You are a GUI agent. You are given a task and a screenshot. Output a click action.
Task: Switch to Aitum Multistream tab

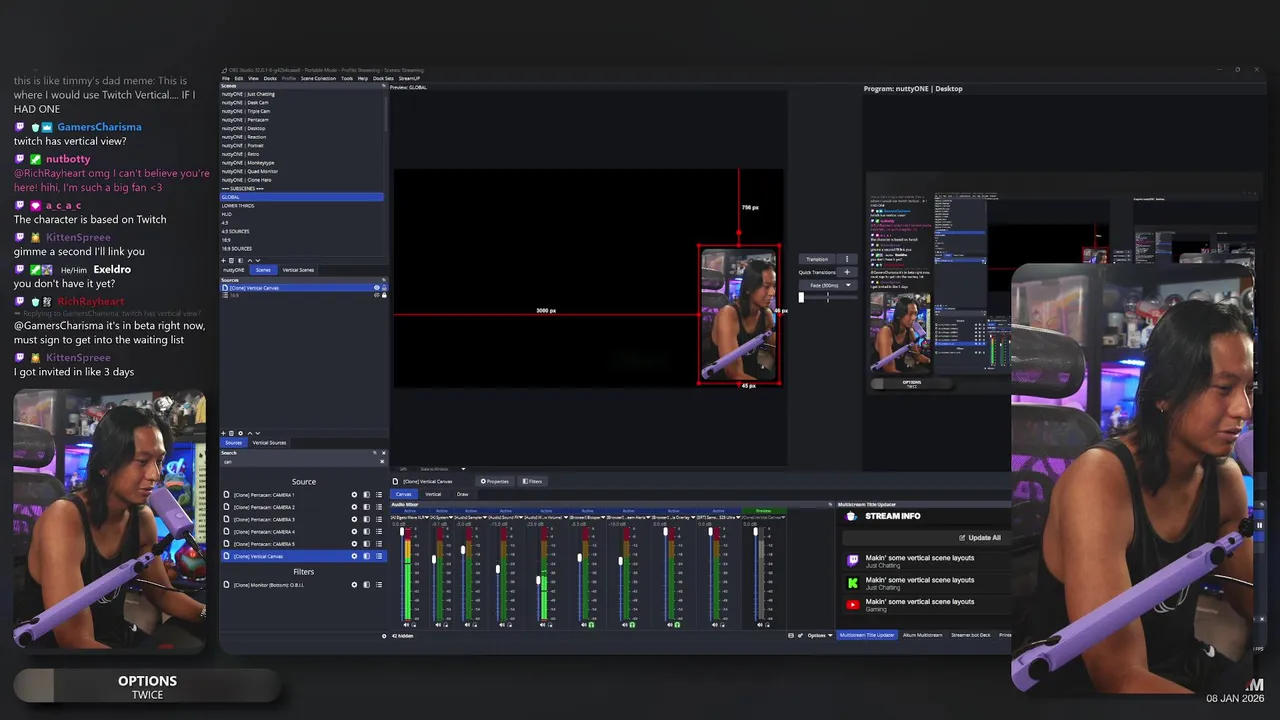923,635
